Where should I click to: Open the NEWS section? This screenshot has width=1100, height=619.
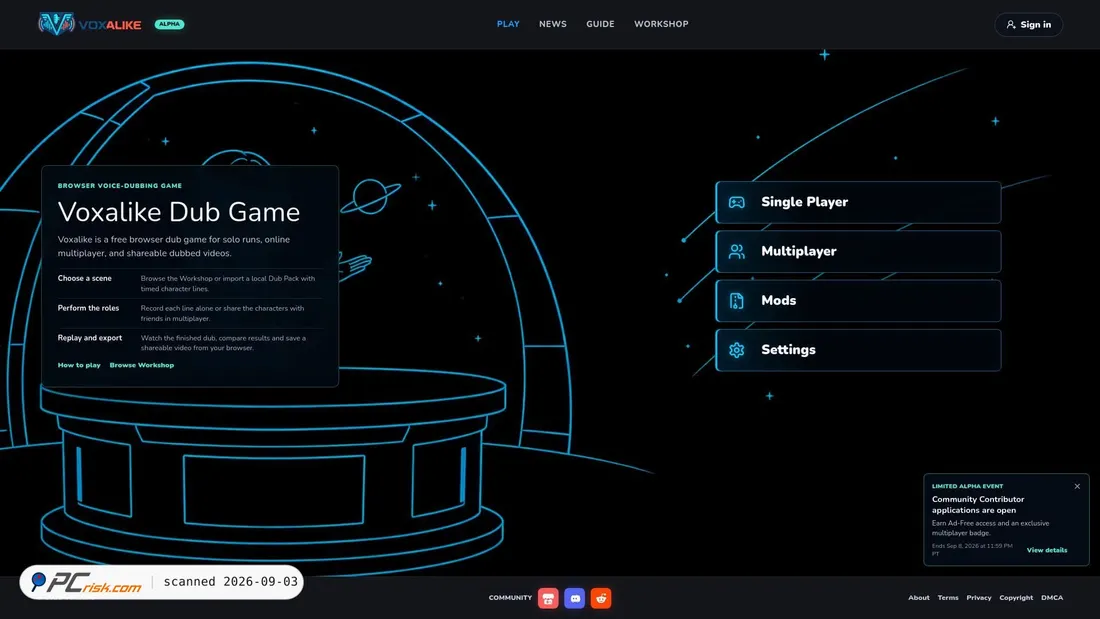click(553, 24)
